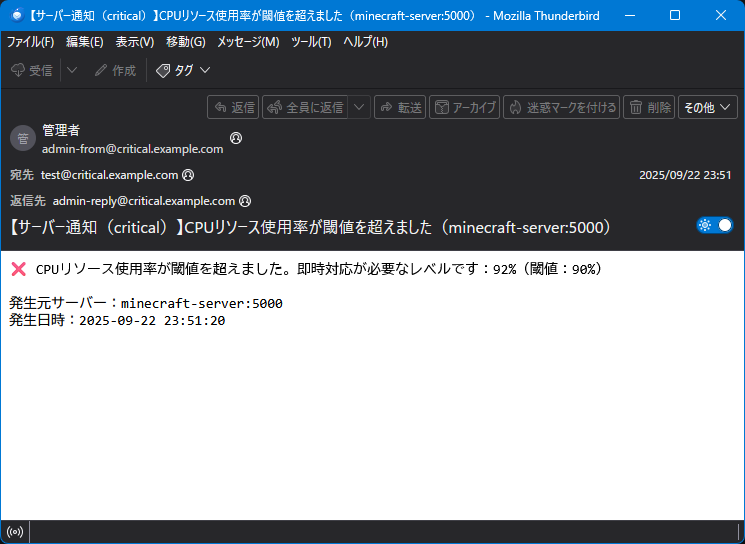The image size is (745, 544).
Task: Click the sender name 管理者
Action: pyautogui.click(x=61, y=130)
